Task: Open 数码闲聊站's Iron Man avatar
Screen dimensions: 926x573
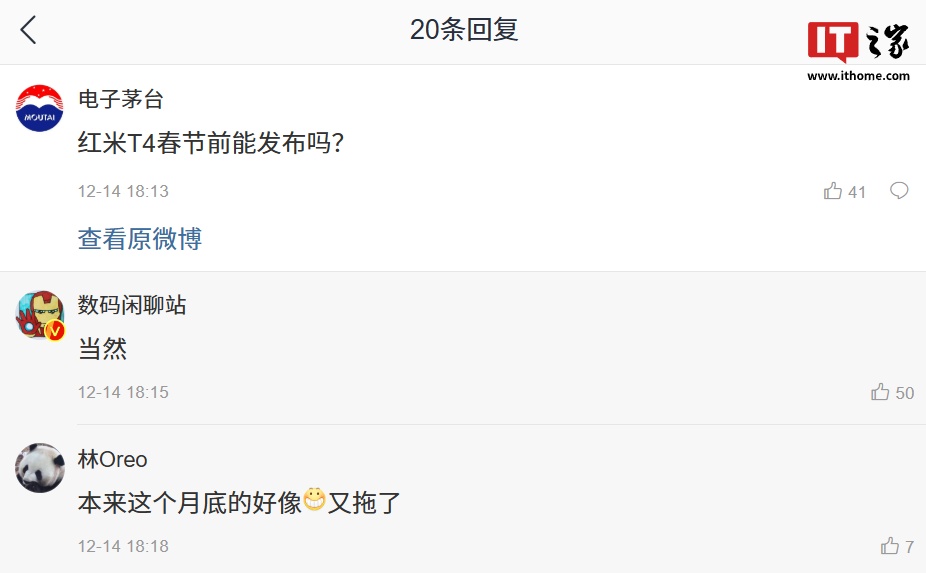Action: click(x=40, y=314)
